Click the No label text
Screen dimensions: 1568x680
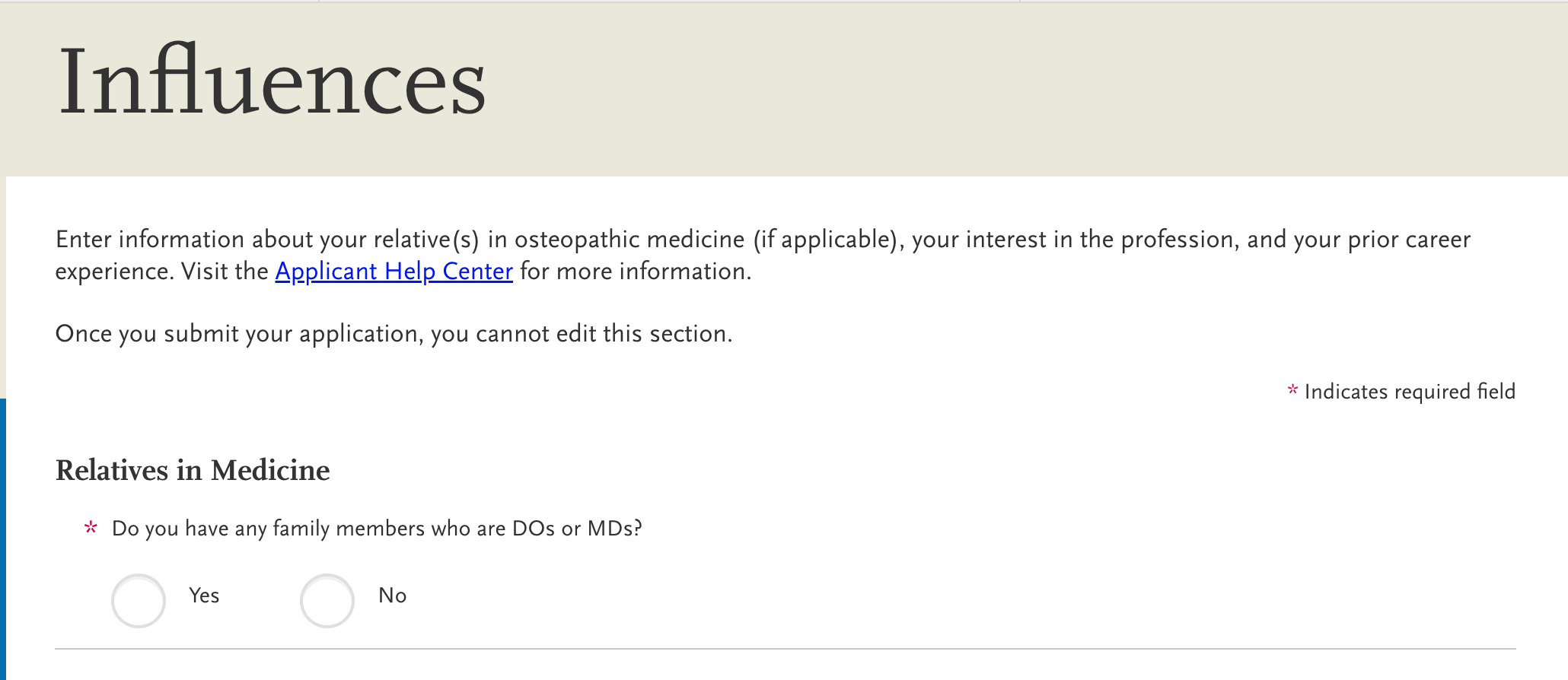pos(392,596)
